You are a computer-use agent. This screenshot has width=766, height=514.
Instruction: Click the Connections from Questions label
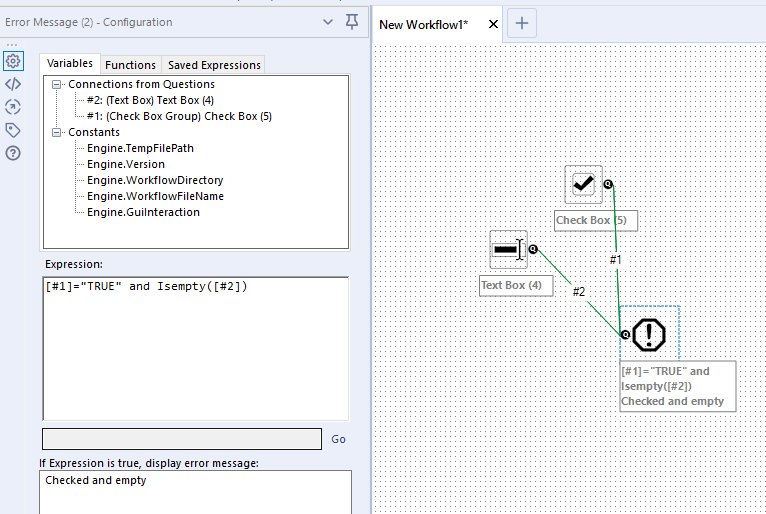[141, 84]
